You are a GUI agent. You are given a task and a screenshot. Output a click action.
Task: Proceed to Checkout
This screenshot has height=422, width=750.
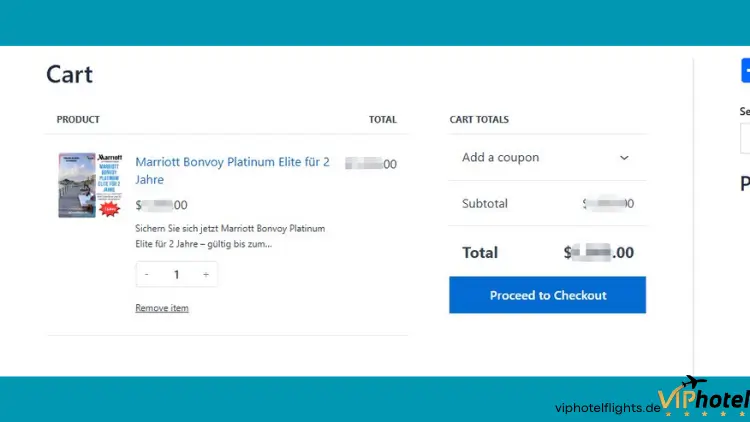pyautogui.click(x=547, y=295)
